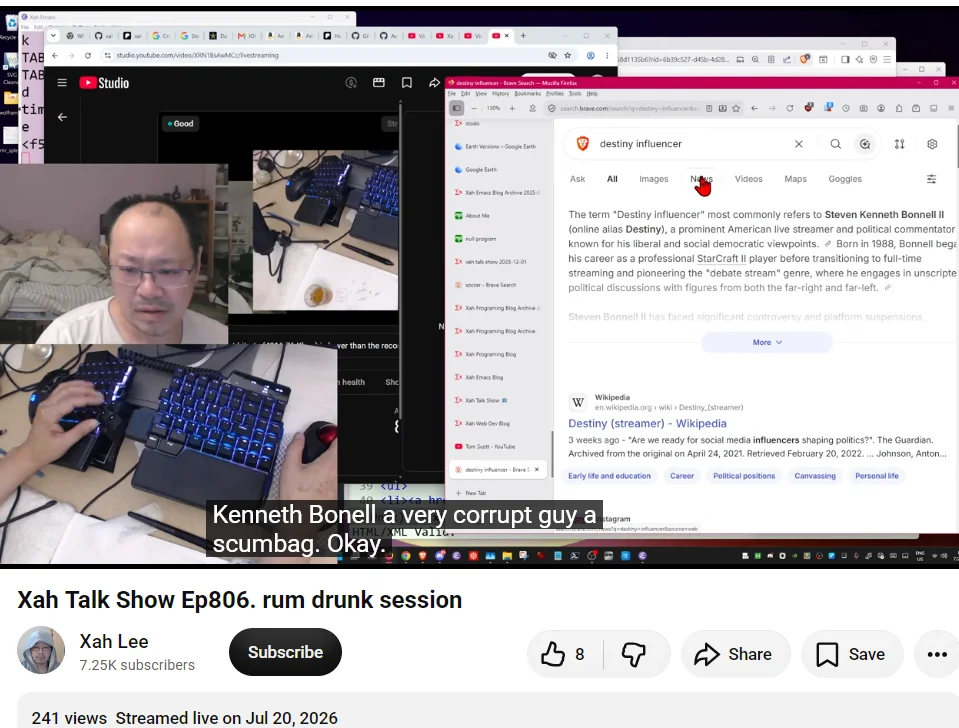Open Brave search settings gear
Screen dimensions: 959x728
click(x=932, y=144)
